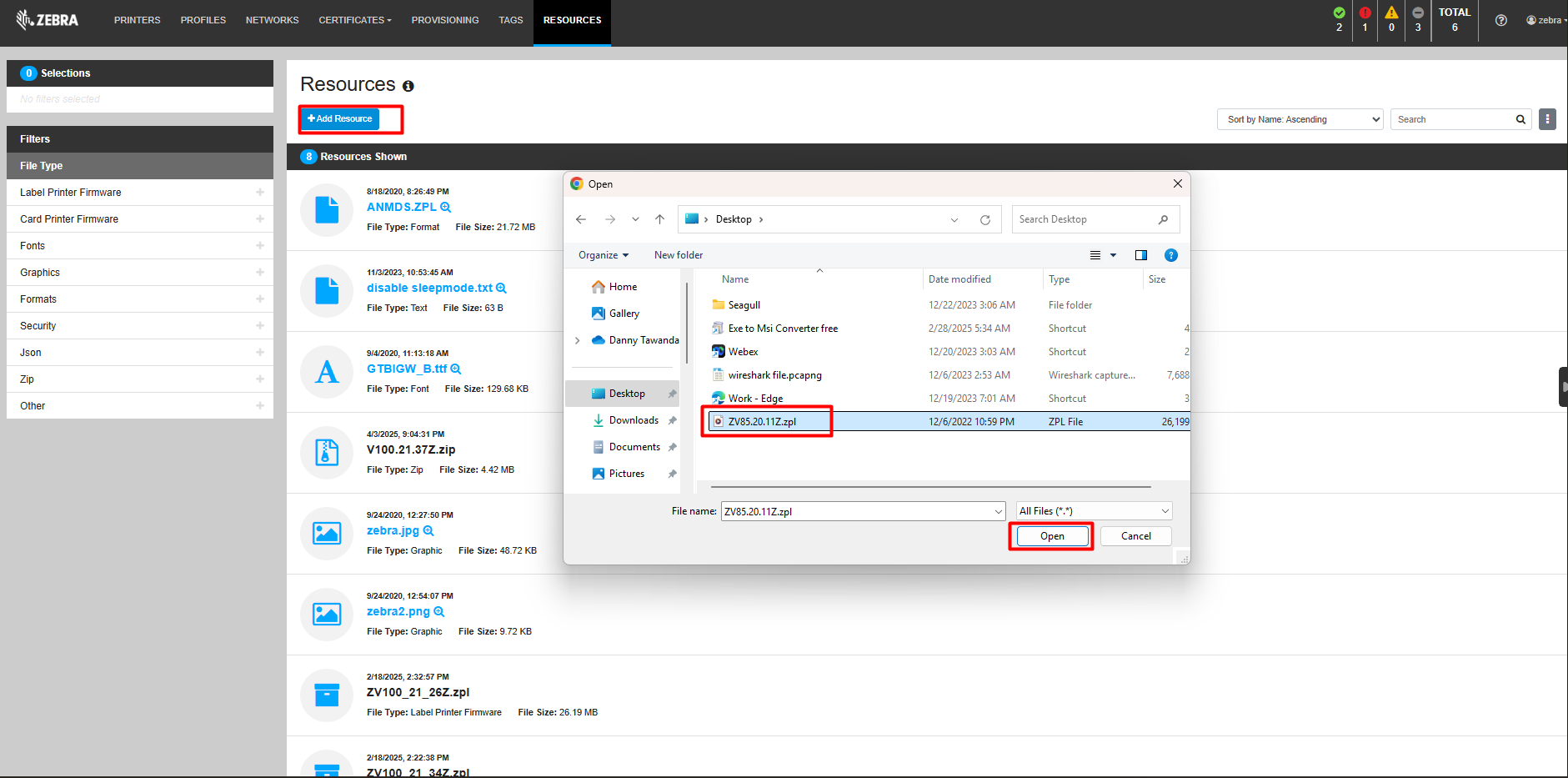The image size is (1568, 778).
Task: Click the Resources Search input field
Action: point(1452,119)
